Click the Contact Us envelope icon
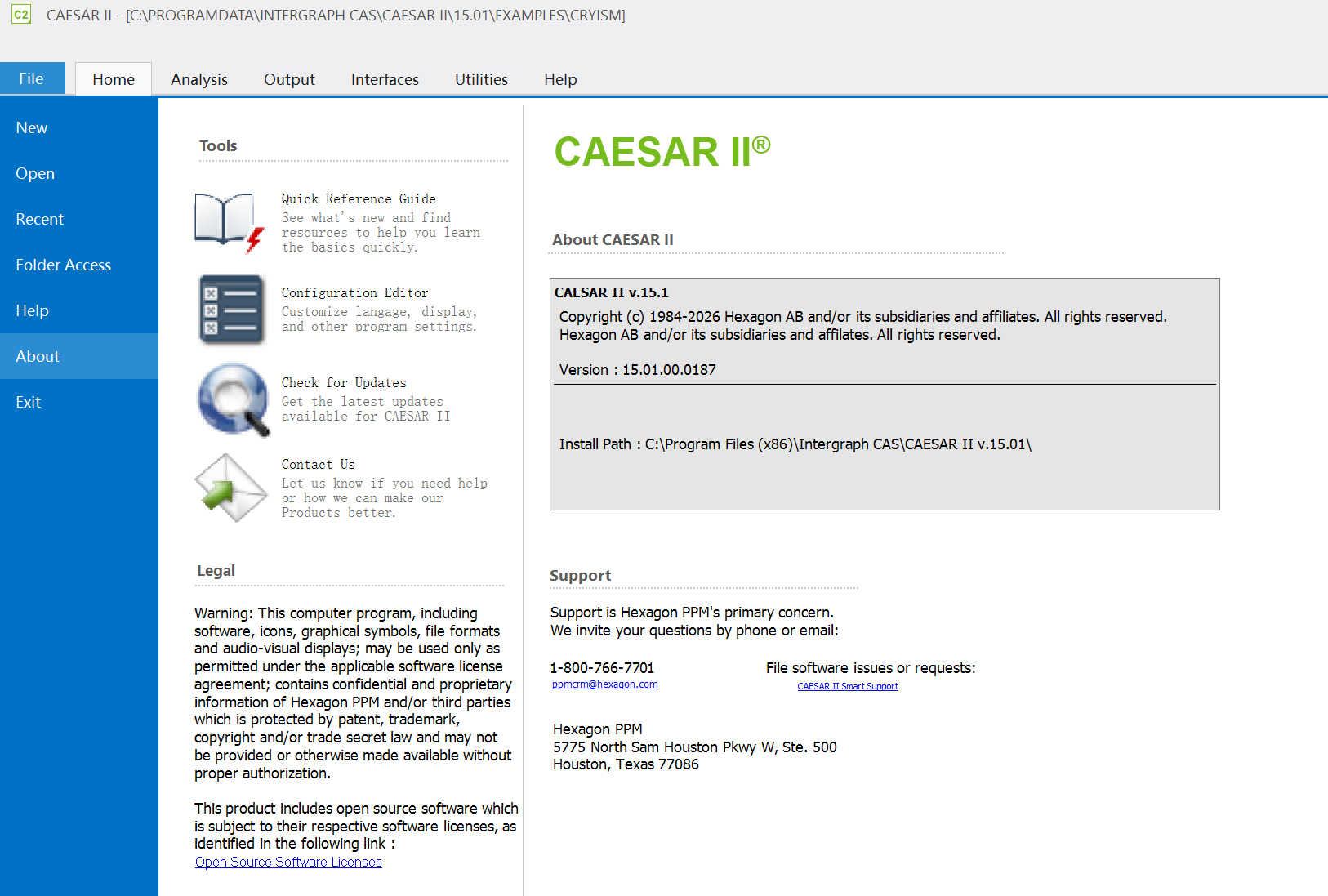This screenshot has height=896, width=1328. pyautogui.click(x=231, y=488)
